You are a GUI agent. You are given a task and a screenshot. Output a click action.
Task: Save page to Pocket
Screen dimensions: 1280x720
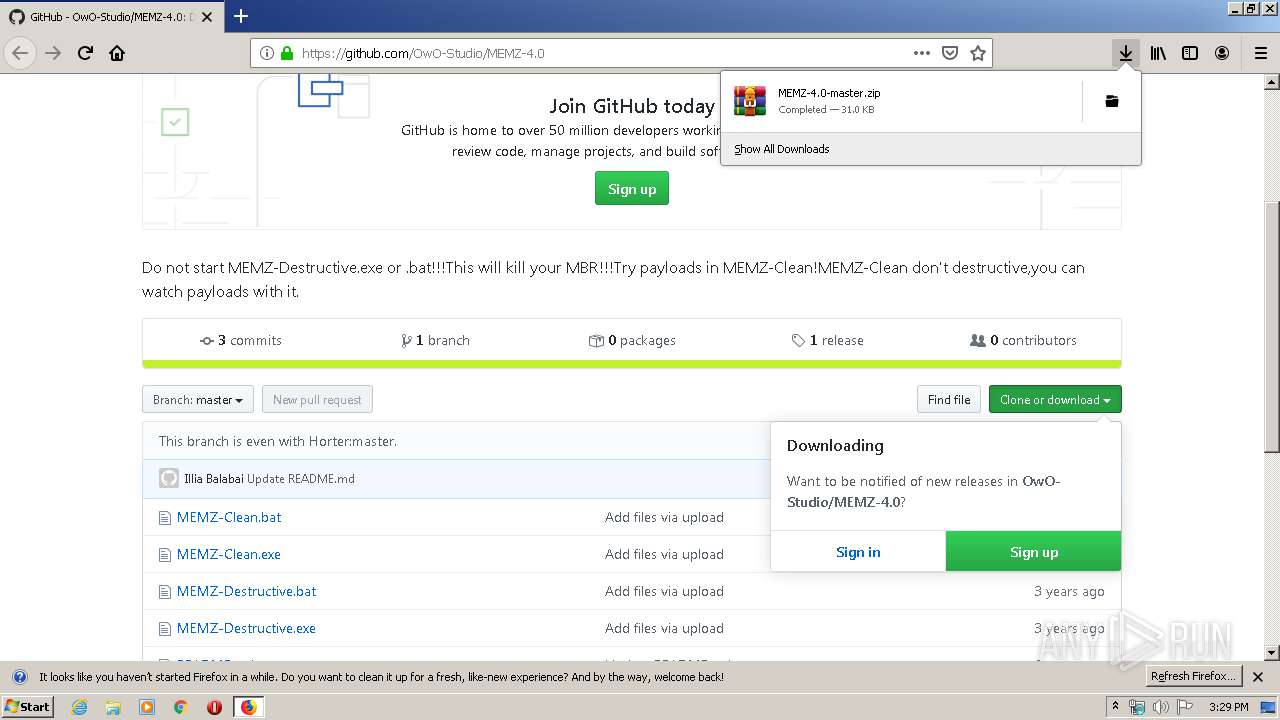pos(950,53)
